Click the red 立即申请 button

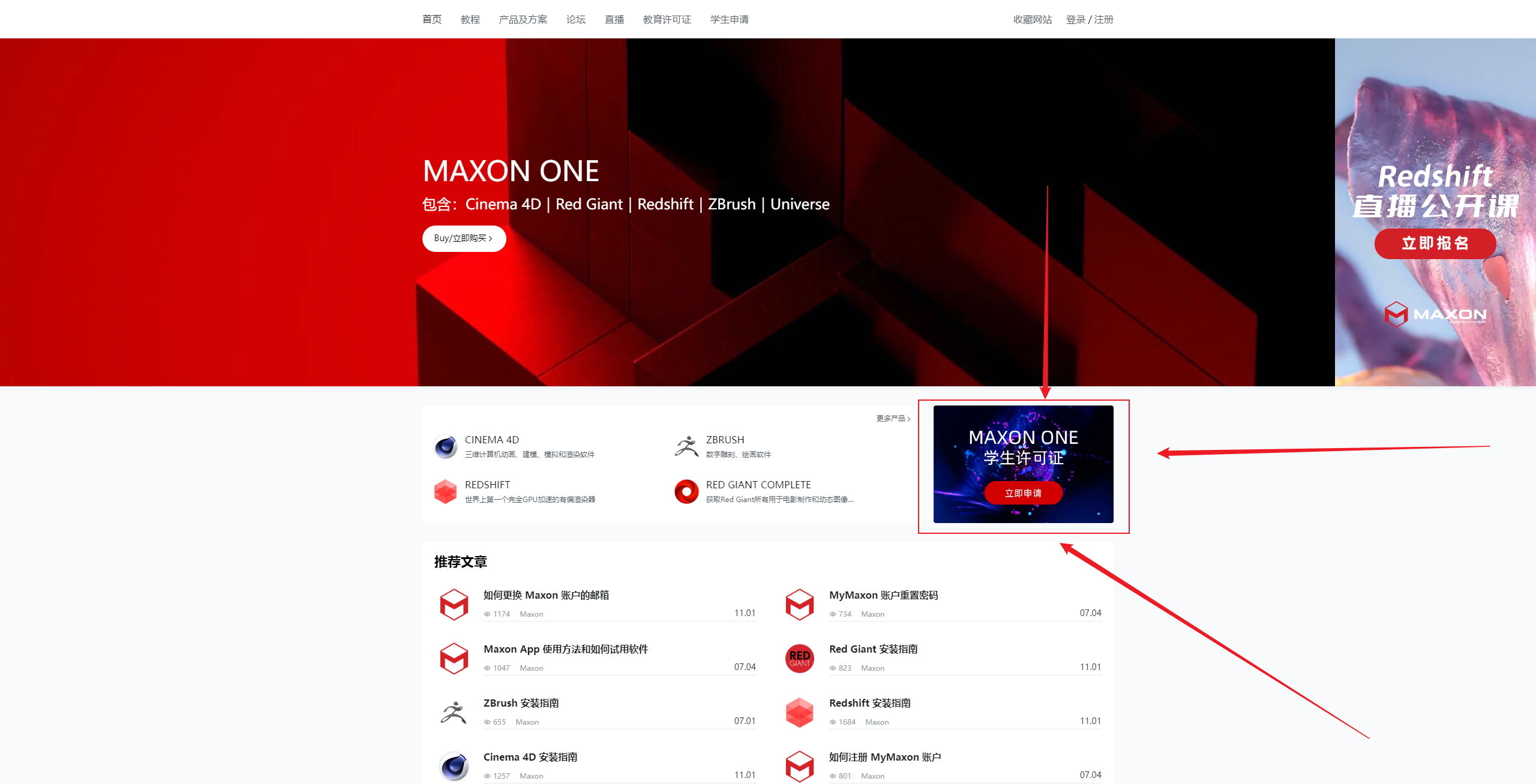click(x=1024, y=493)
